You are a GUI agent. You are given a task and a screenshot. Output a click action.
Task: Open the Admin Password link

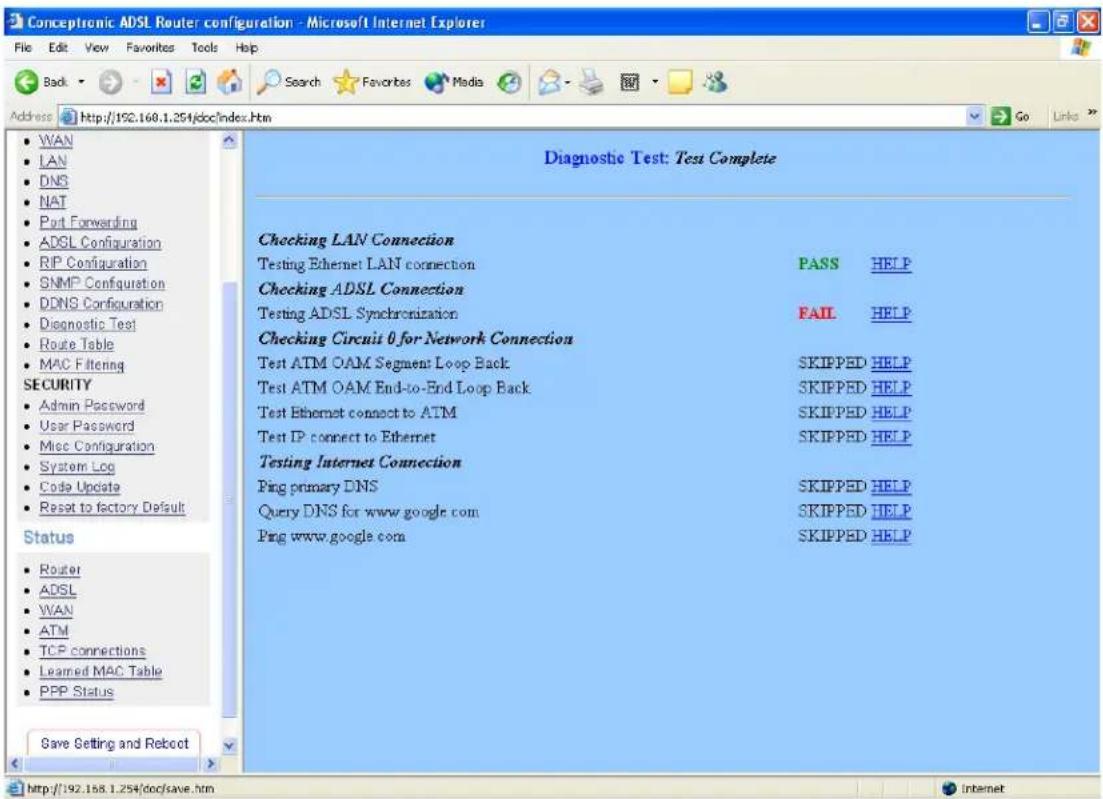click(91, 406)
